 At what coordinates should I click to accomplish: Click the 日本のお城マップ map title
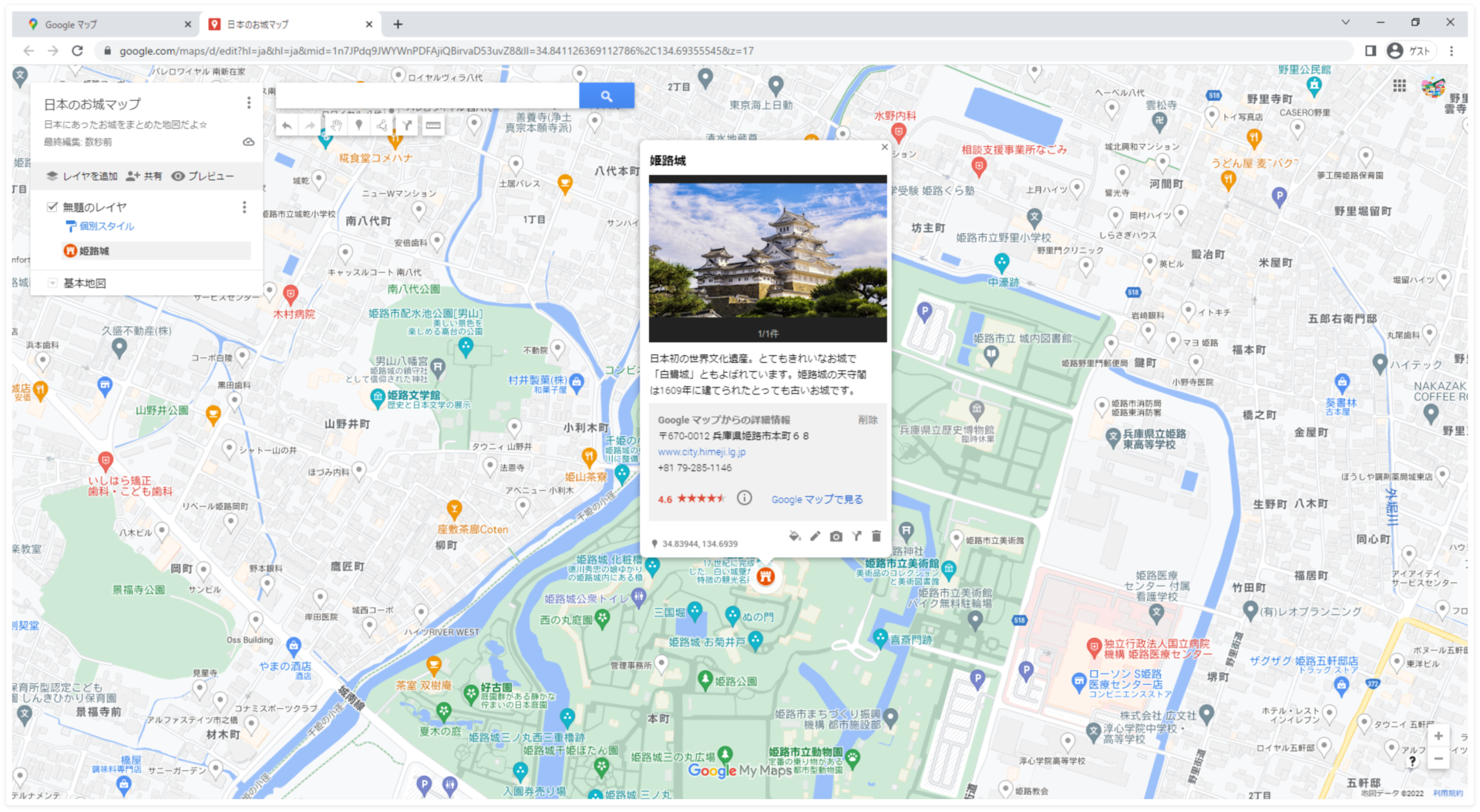pyautogui.click(x=92, y=104)
